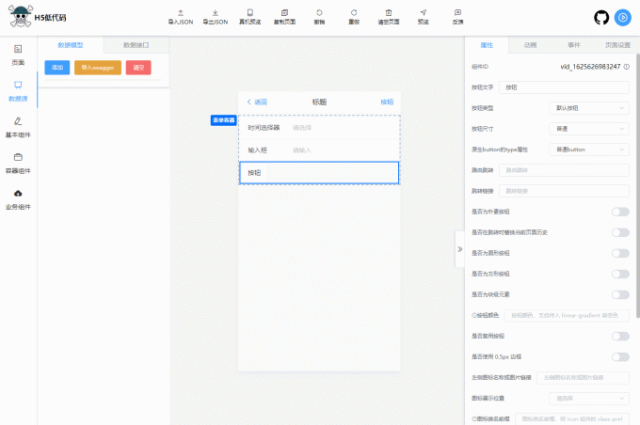Click the 时间选择器 row in form

click(319, 128)
